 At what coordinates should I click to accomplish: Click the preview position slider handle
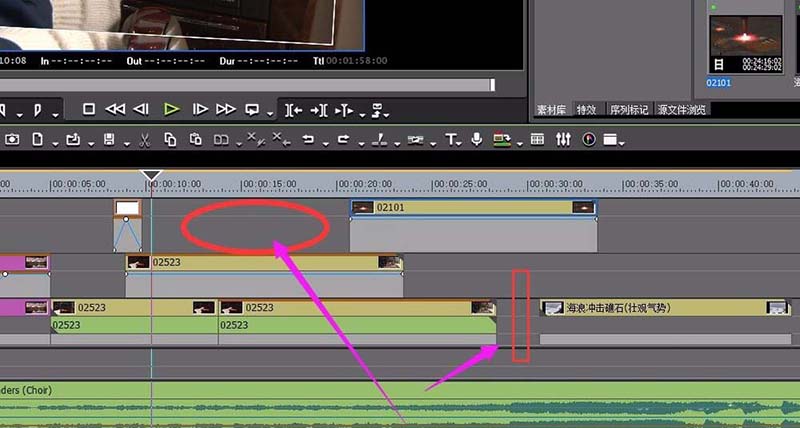coord(492,85)
